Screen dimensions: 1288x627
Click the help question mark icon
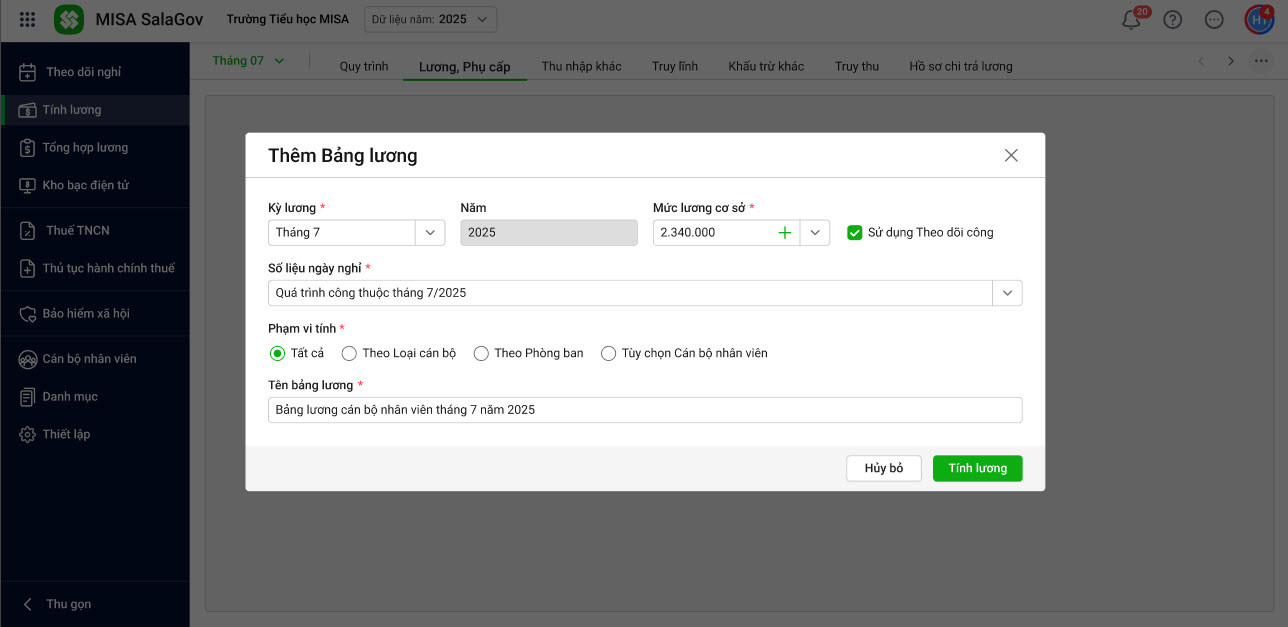click(1173, 20)
